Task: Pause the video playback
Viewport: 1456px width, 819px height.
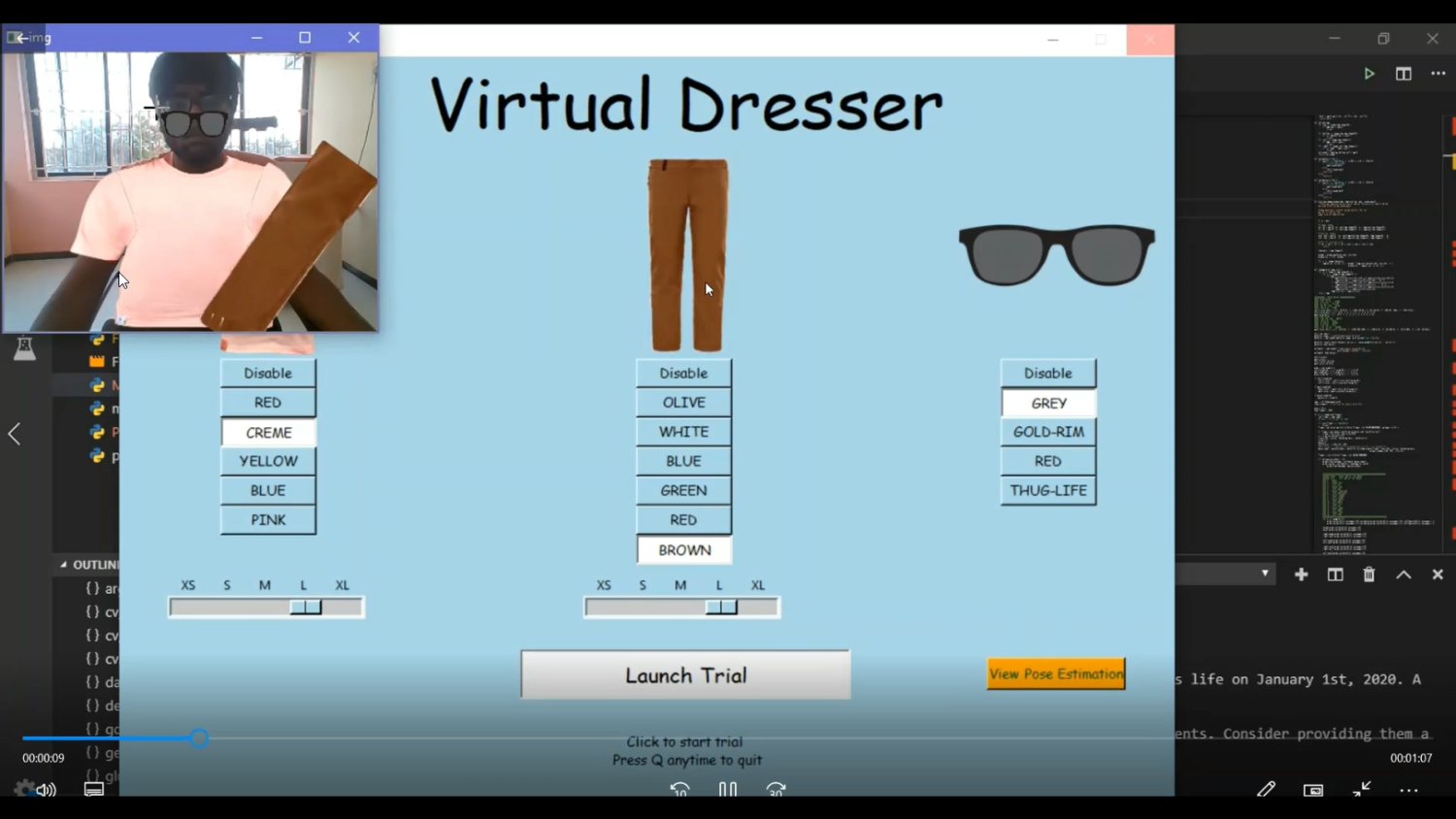Action: click(x=727, y=790)
